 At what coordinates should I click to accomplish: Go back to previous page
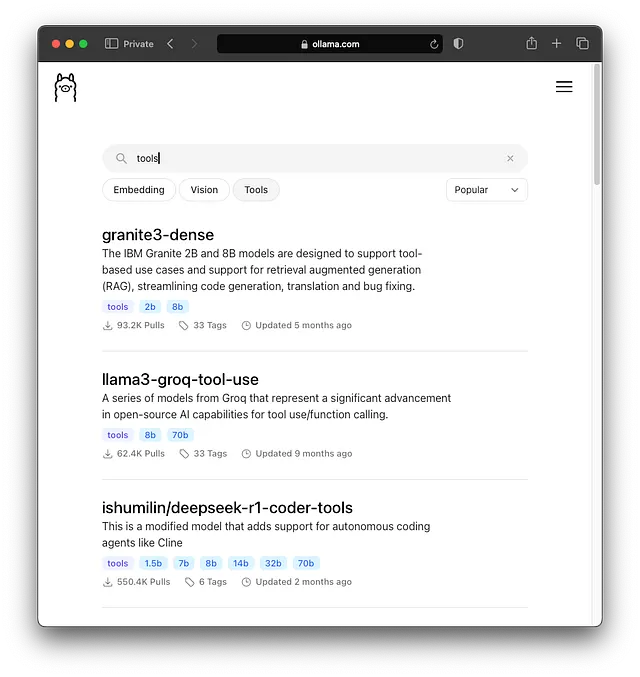click(x=170, y=44)
